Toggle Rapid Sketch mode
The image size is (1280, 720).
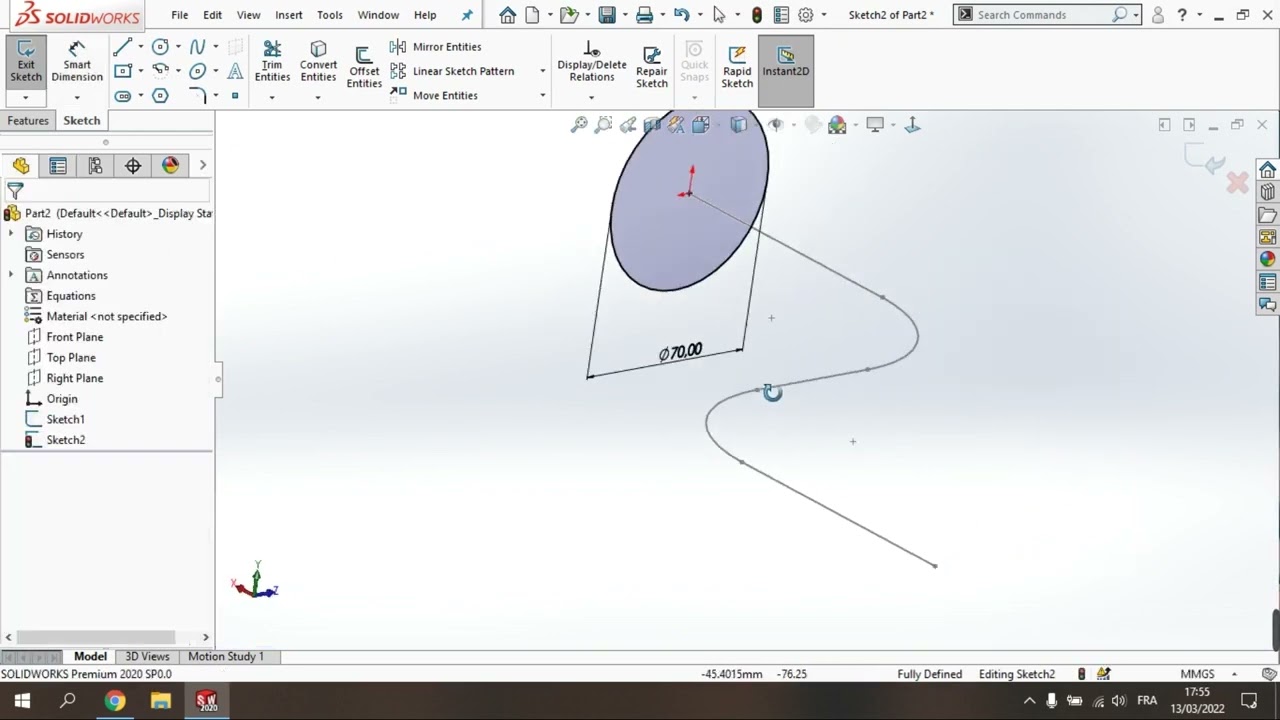pyautogui.click(x=737, y=67)
